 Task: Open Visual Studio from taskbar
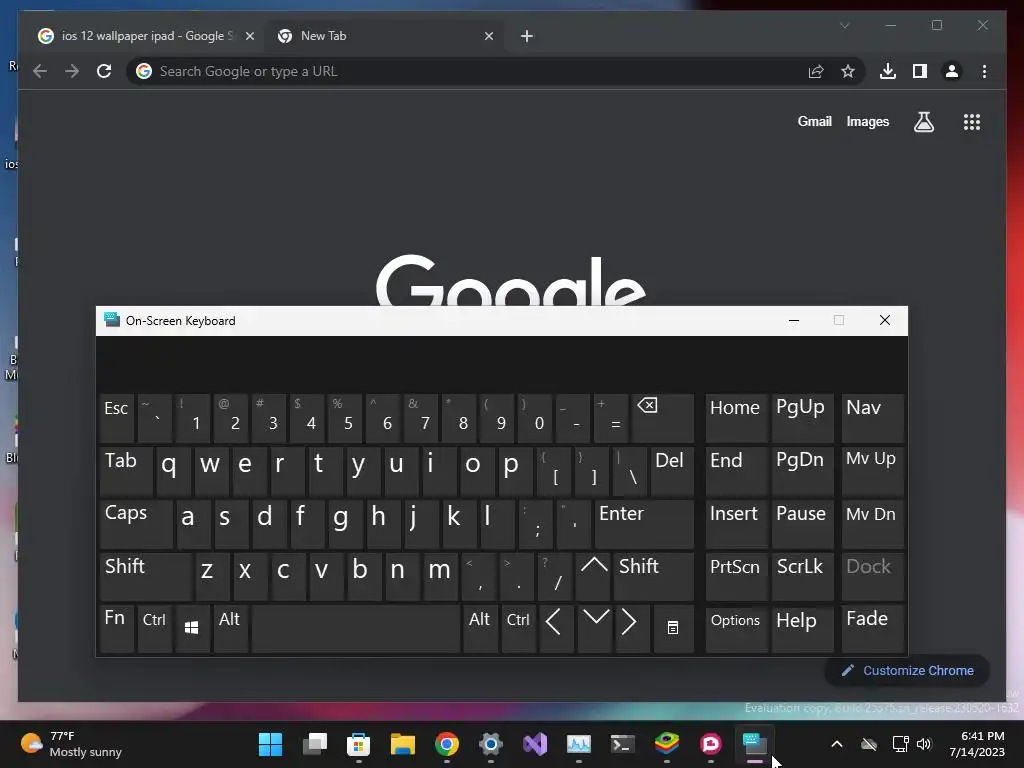pos(535,744)
